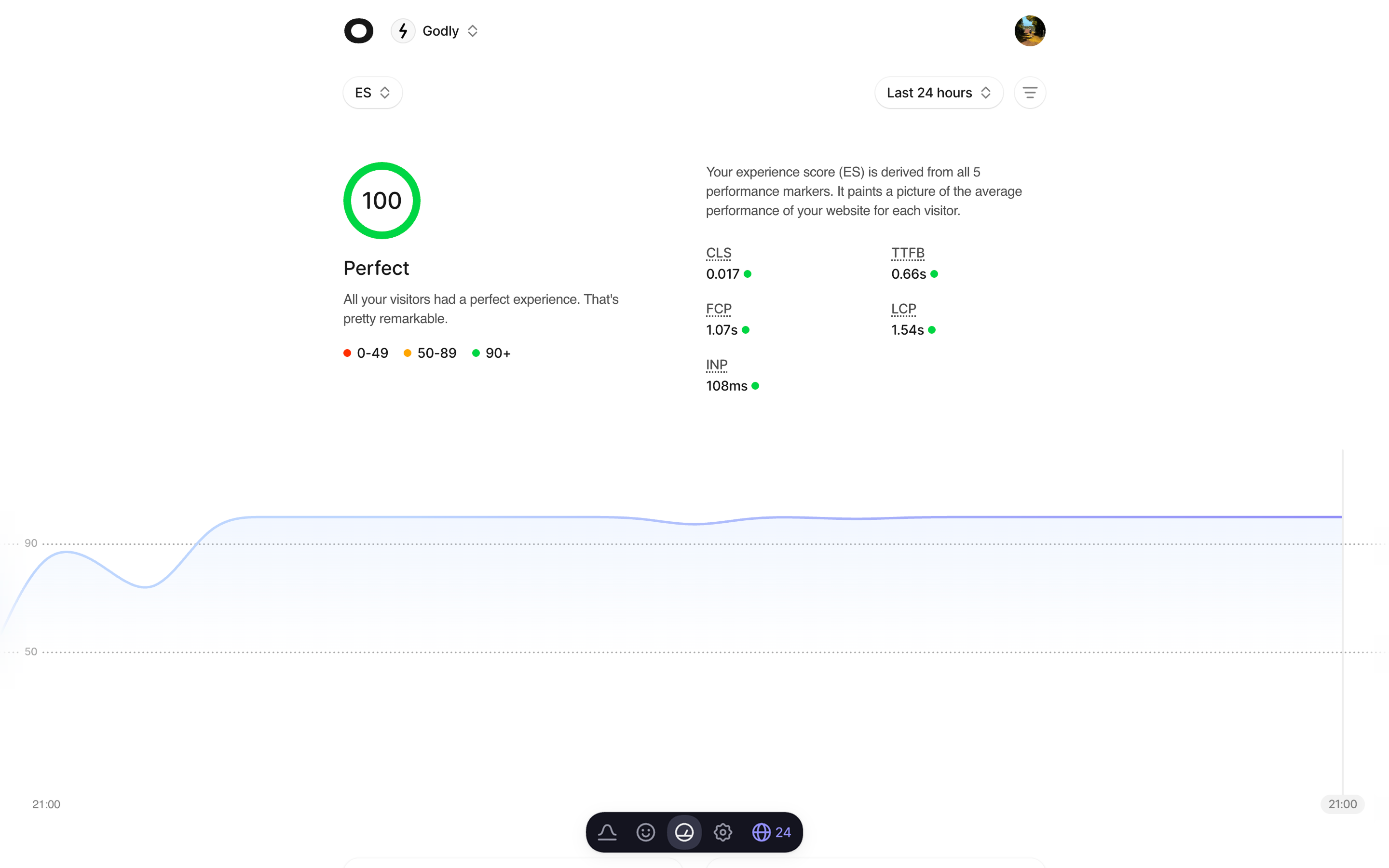1389x868 pixels.
Task: Click the speedometer gauge icon in dock
Action: [684, 832]
